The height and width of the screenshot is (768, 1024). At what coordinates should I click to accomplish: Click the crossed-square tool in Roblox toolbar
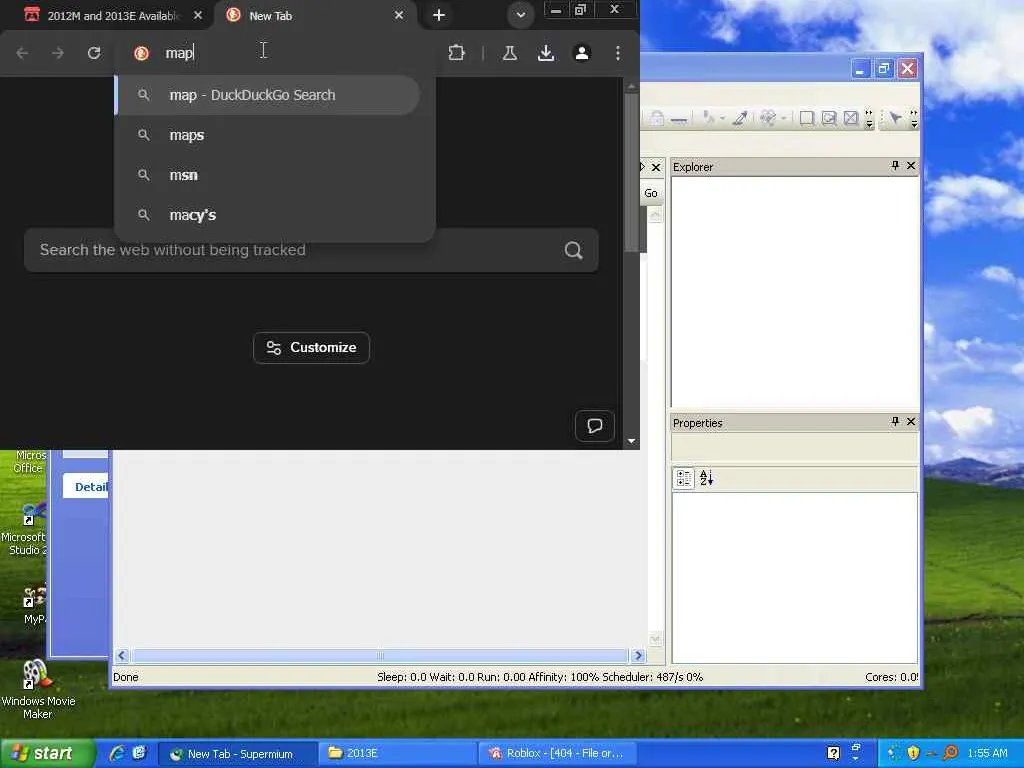click(851, 118)
